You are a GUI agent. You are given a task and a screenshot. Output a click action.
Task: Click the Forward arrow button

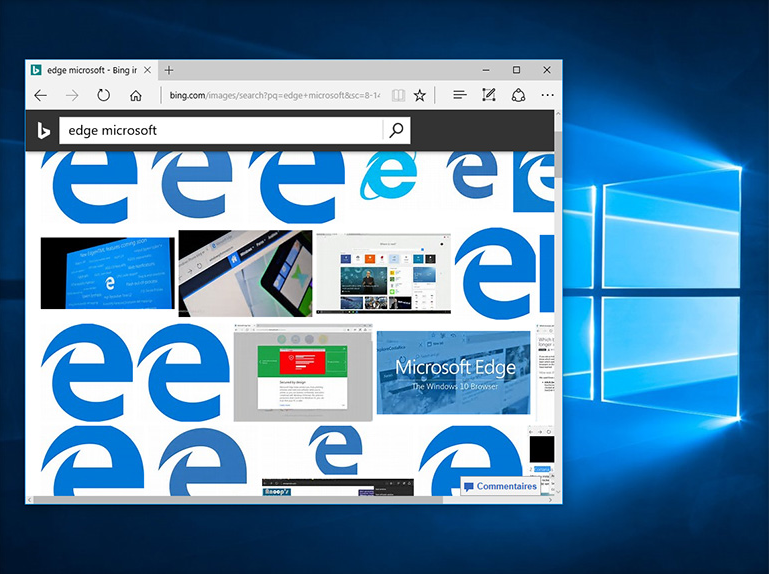point(72,96)
